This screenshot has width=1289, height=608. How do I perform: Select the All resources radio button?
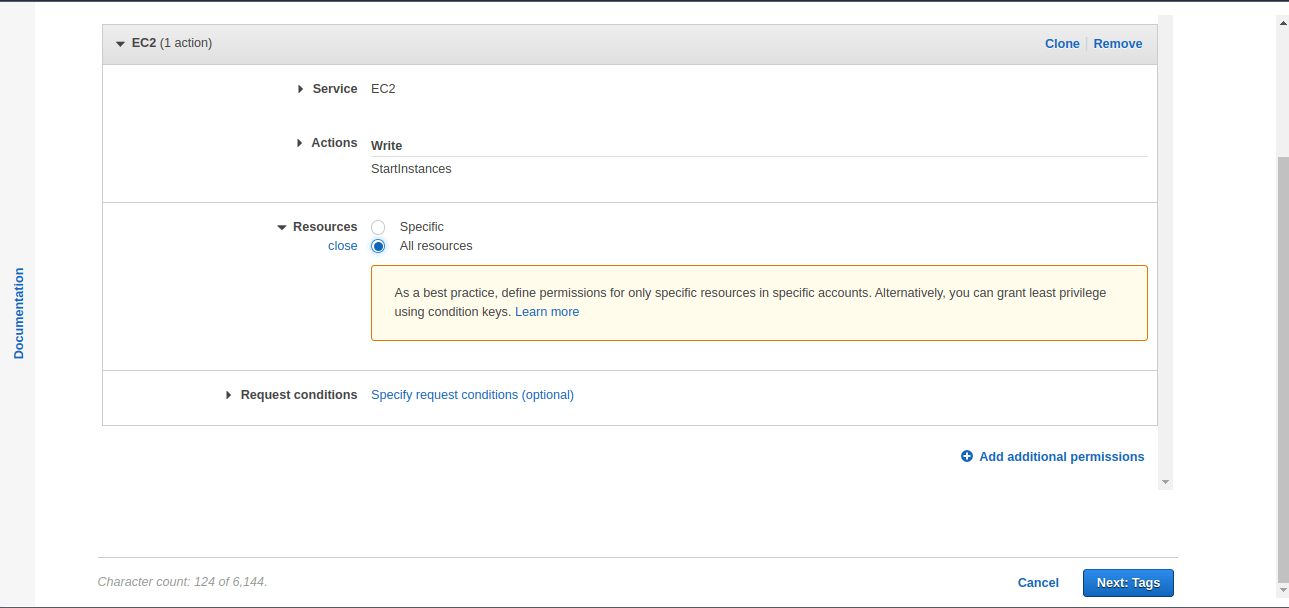point(378,246)
